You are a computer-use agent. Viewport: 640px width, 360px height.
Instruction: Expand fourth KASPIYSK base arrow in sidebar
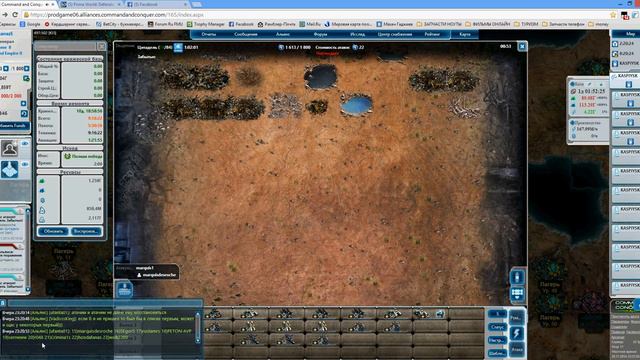(630, 142)
